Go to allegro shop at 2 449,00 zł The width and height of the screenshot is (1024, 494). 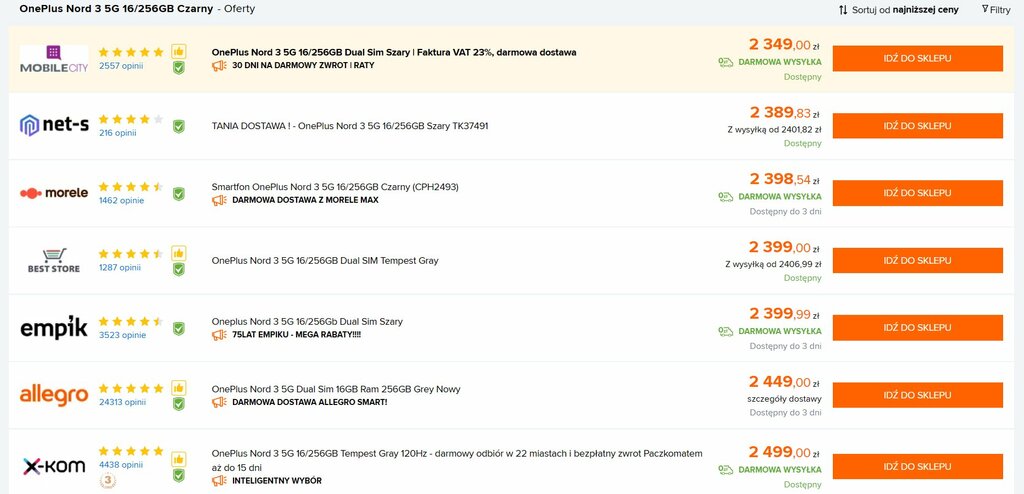918,395
